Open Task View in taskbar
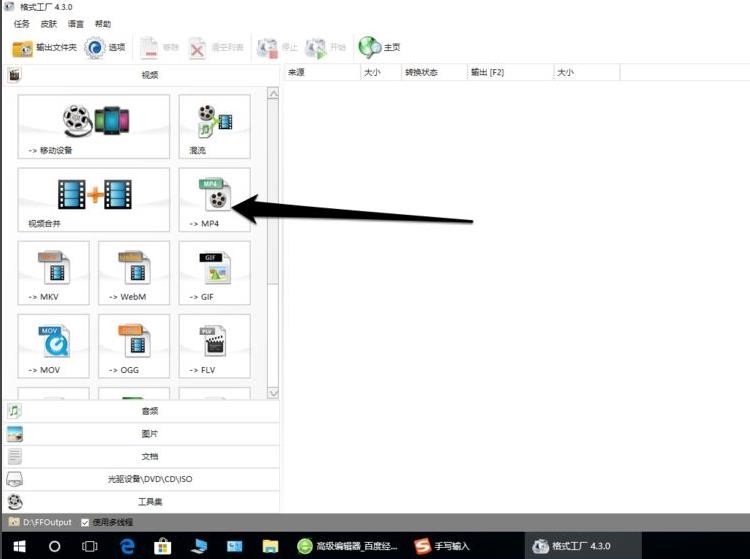The image size is (750, 559). pos(89,546)
